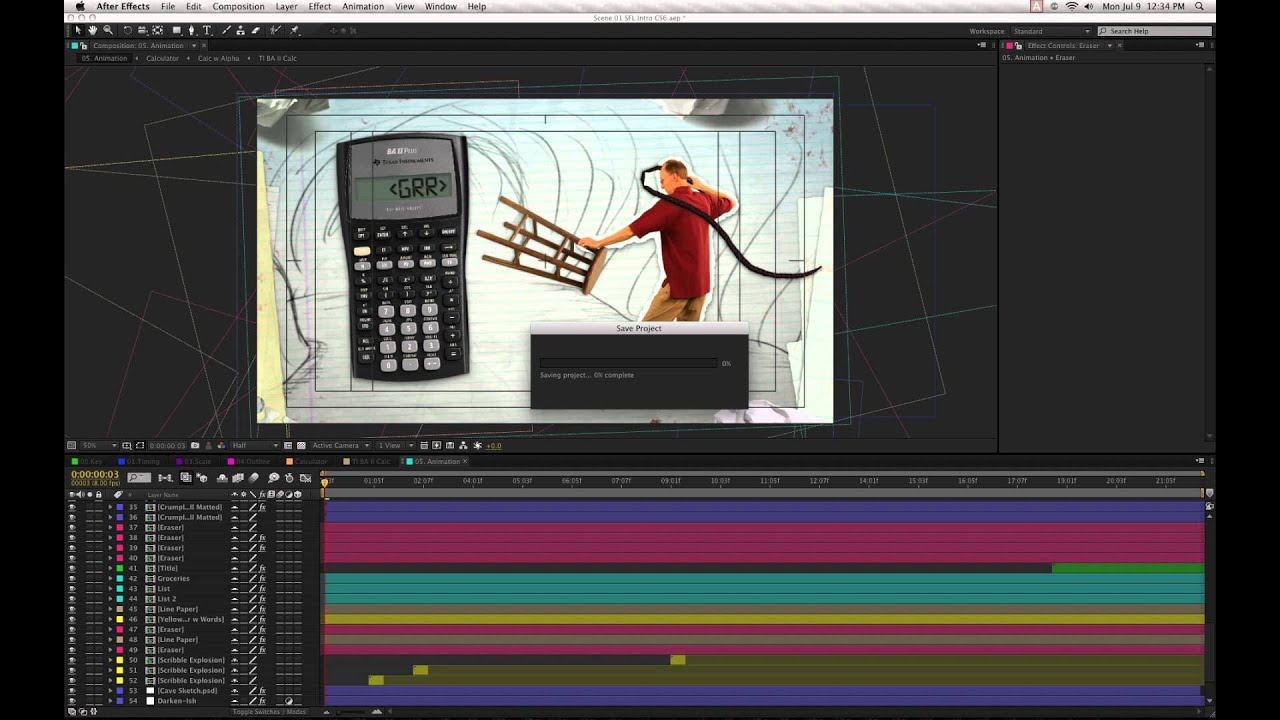Hide layer 41 Title with eye icon
The width and height of the screenshot is (1280, 720).
pyautogui.click(x=72, y=568)
